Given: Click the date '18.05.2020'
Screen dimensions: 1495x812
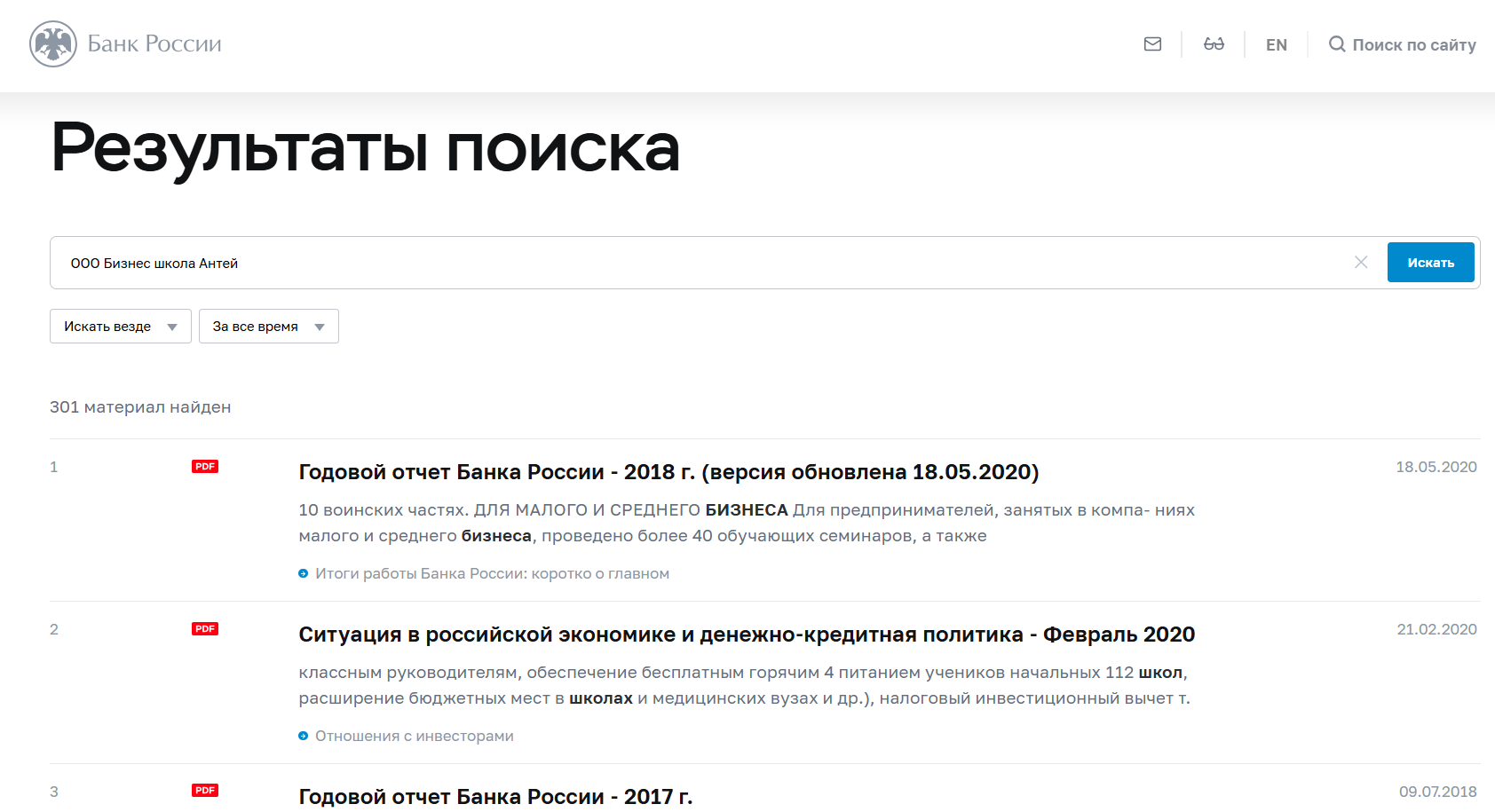Looking at the screenshot, I should click(x=1436, y=468).
